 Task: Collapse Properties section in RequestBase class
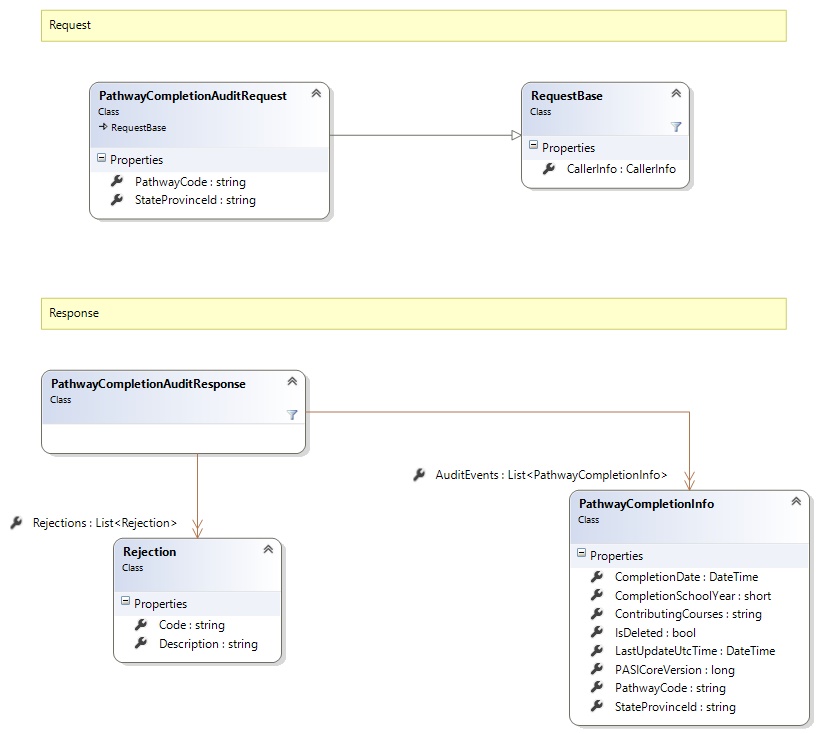533,148
